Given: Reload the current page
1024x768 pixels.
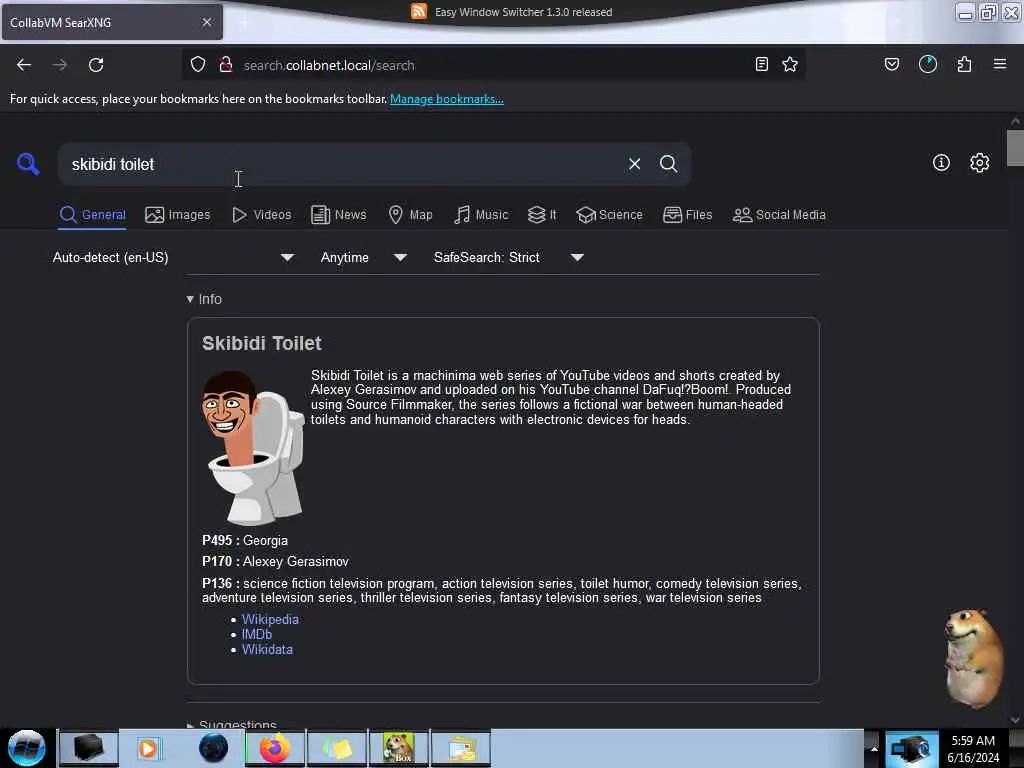Looking at the screenshot, I should point(96,65).
